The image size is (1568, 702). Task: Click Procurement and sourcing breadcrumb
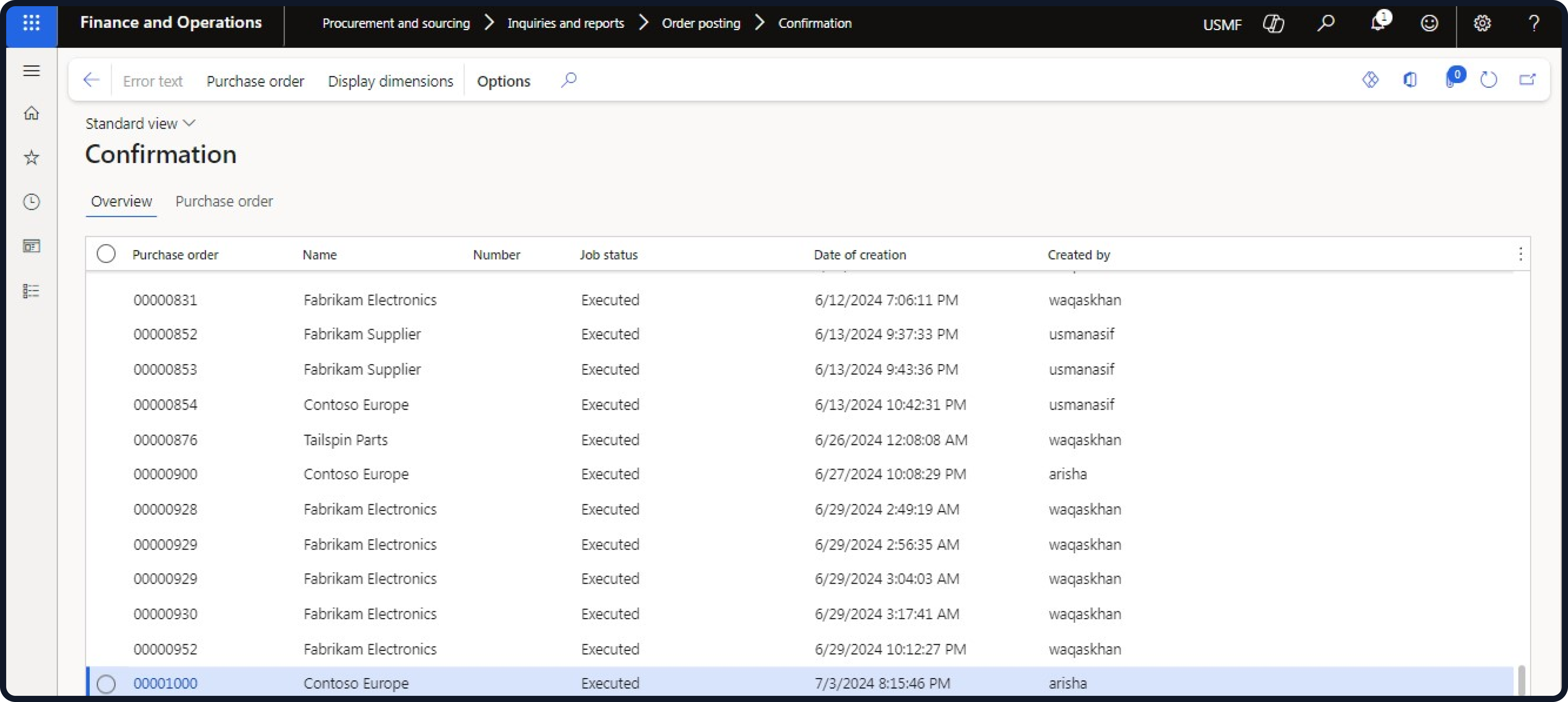tap(395, 23)
